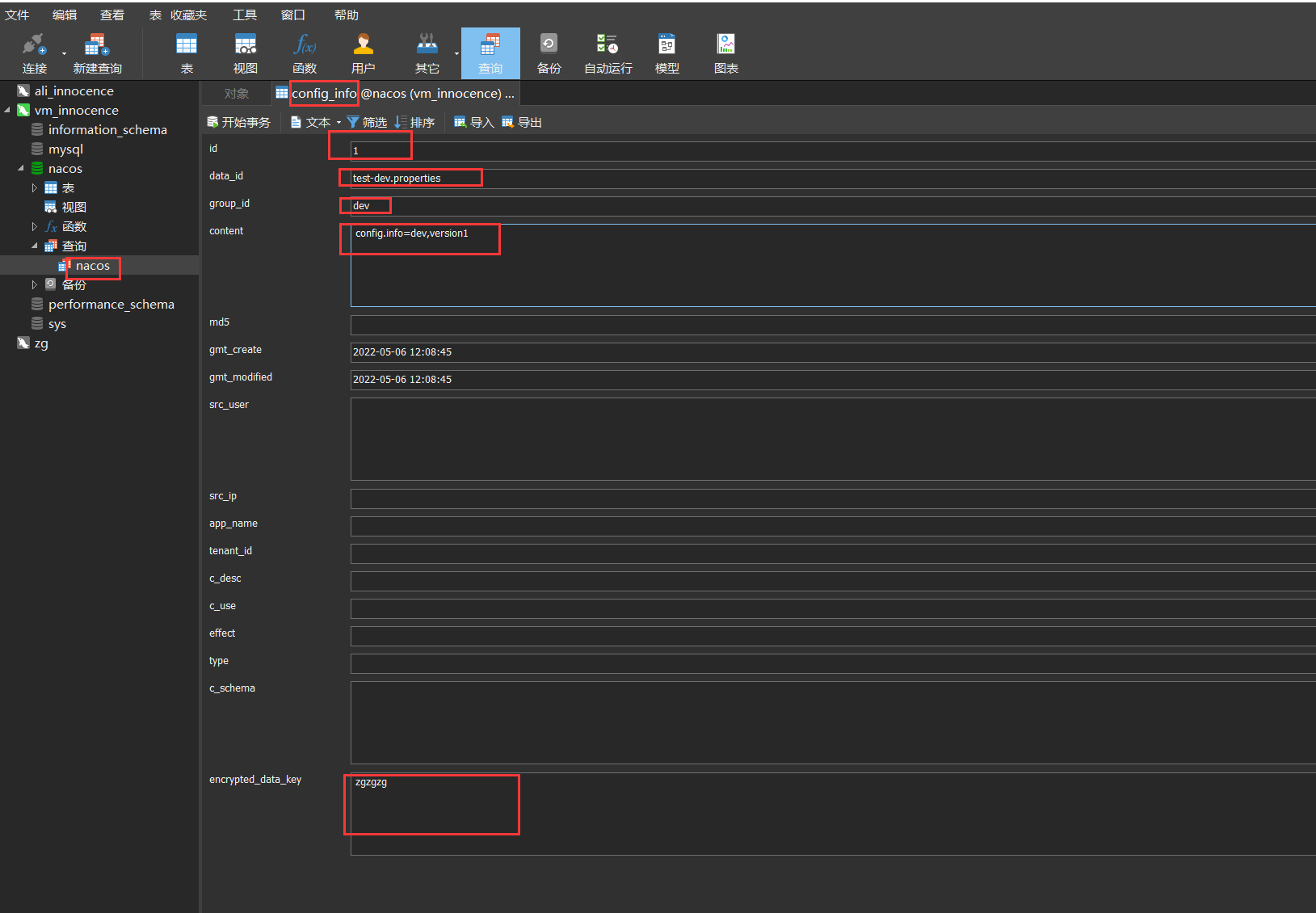Open the 窗口 menu

tap(293, 15)
